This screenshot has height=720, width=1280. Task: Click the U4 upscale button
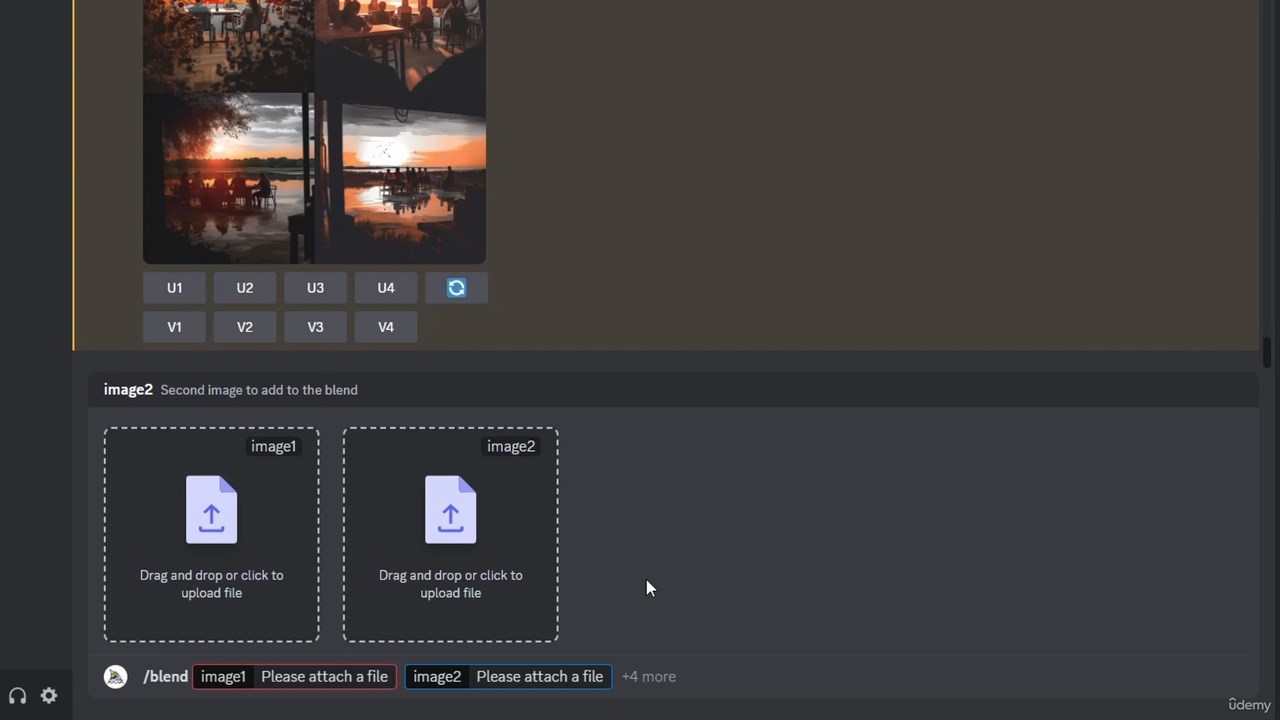(x=386, y=288)
